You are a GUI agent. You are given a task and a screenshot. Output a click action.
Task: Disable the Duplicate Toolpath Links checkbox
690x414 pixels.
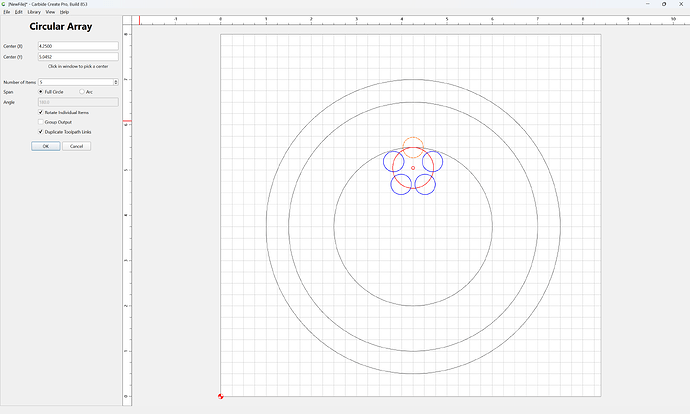click(x=40, y=132)
